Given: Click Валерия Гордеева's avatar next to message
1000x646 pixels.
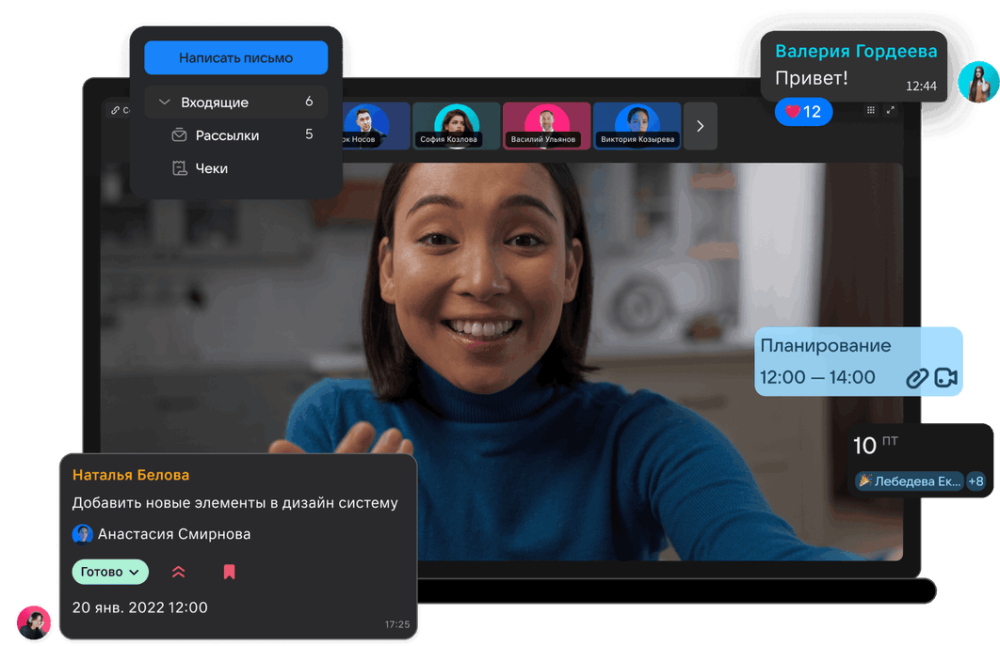Looking at the screenshot, I should click(x=977, y=83).
